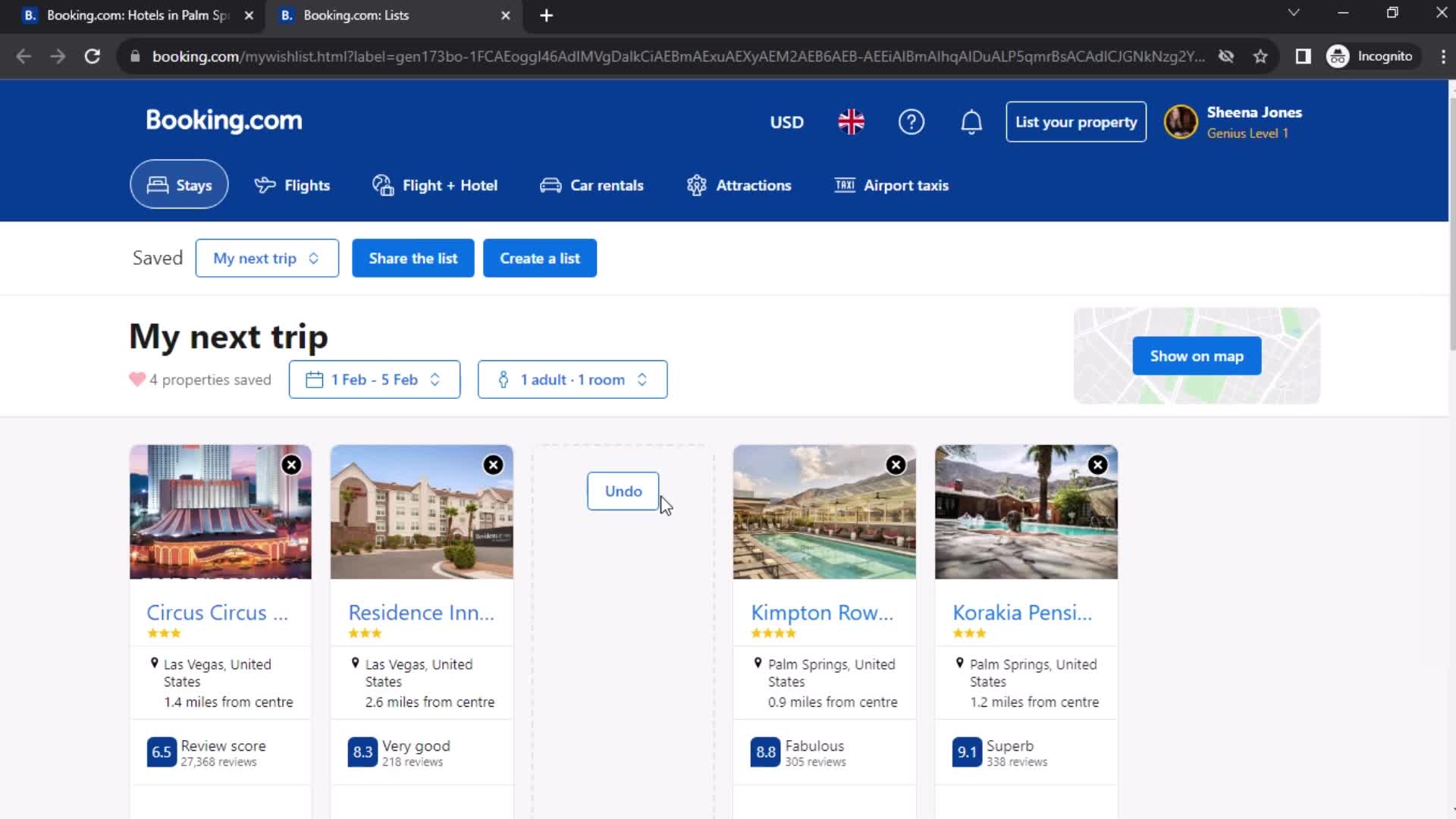The height and width of the screenshot is (819, 1456).
Task: Open Sheena Jones profile avatar
Action: [x=1181, y=121]
